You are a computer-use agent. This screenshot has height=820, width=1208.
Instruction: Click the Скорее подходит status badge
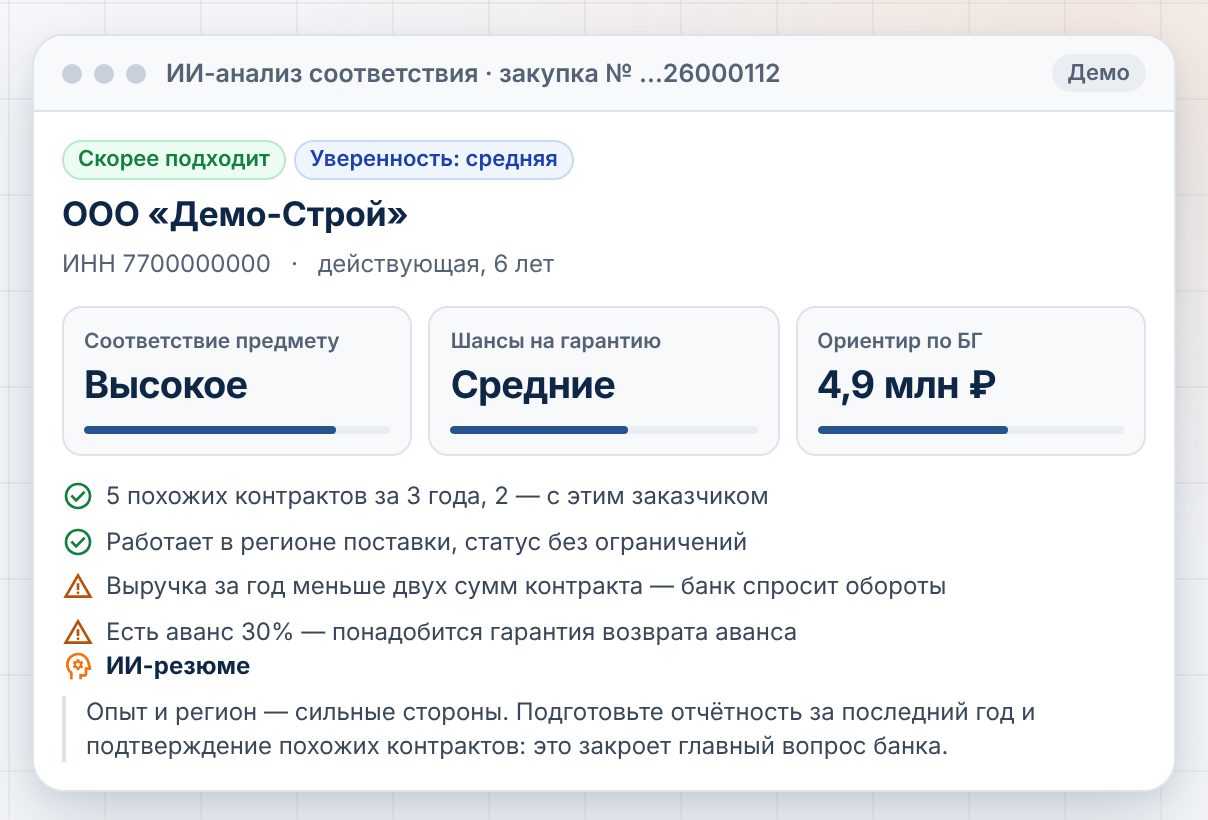[174, 159]
